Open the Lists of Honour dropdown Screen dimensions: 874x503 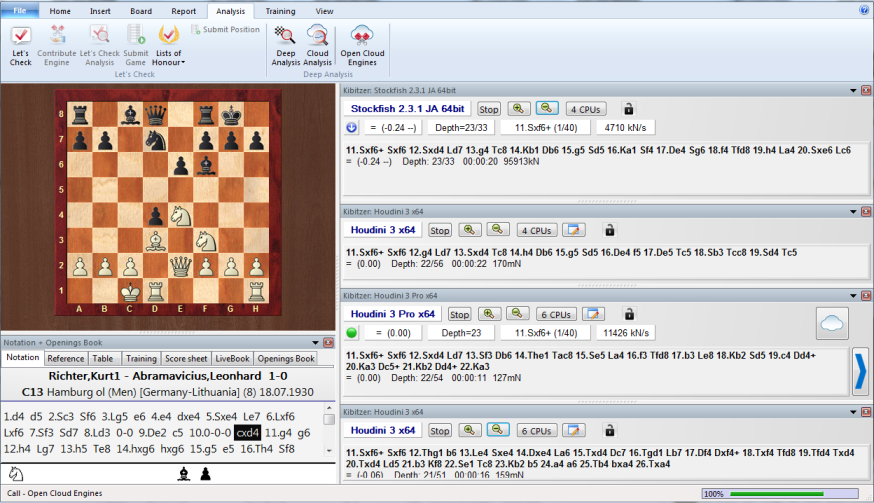[x=168, y=46]
